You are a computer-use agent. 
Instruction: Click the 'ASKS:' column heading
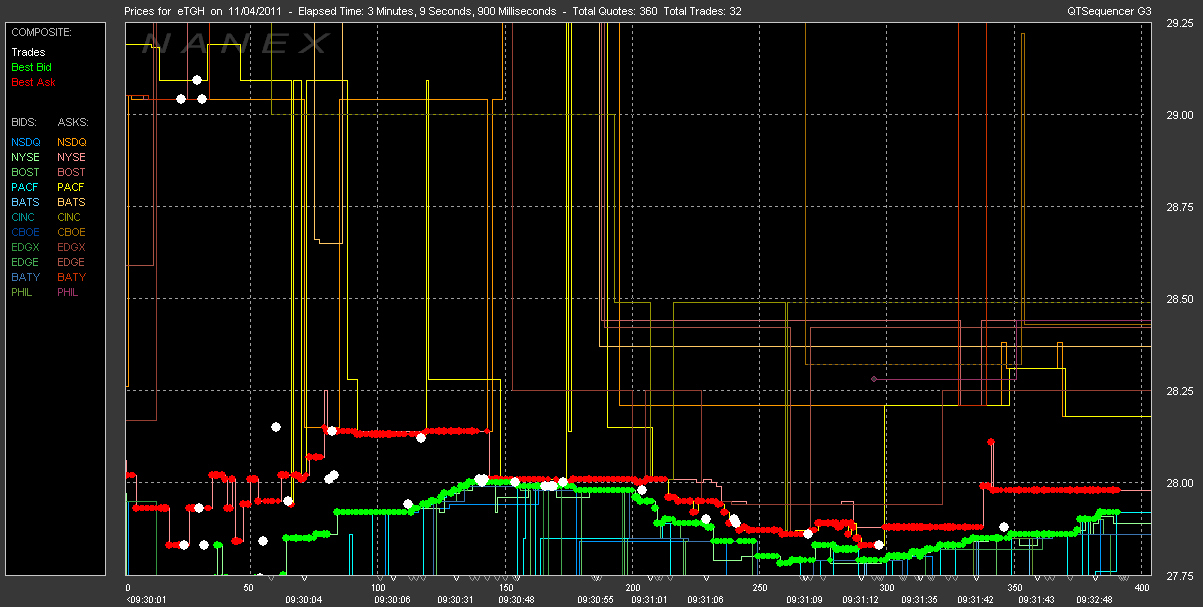point(72,122)
